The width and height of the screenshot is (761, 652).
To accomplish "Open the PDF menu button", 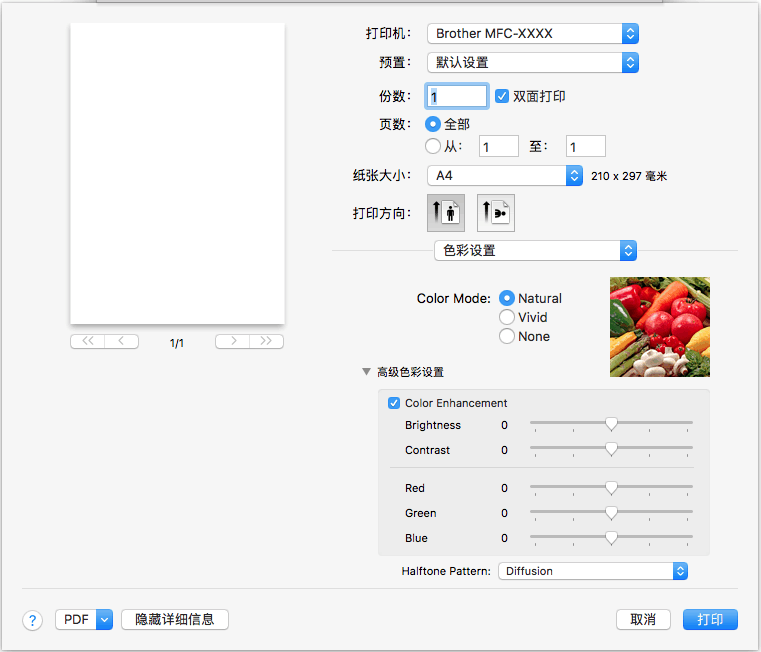I will click(x=85, y=619).
